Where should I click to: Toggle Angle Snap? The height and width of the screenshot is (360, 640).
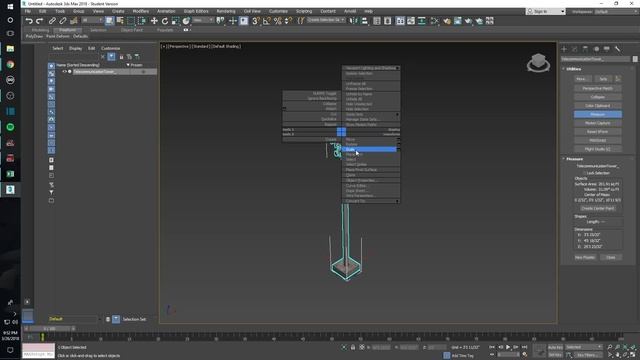pos(267,20)
